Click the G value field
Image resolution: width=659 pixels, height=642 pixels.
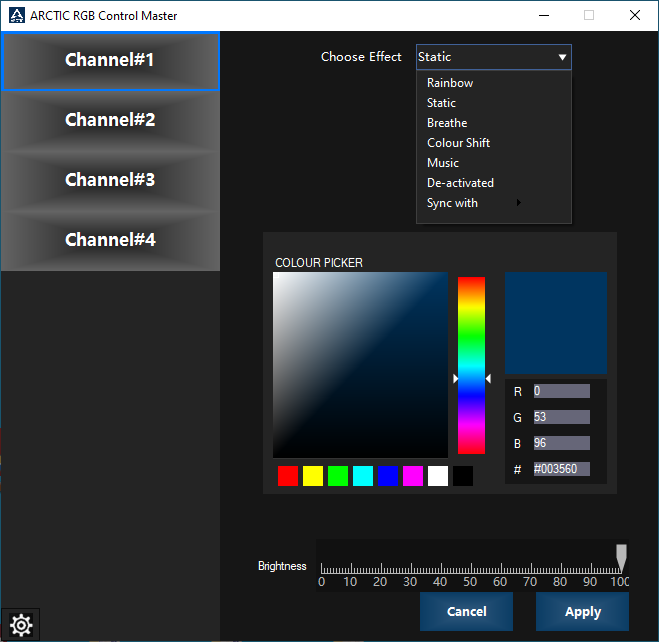pos(561,417)
